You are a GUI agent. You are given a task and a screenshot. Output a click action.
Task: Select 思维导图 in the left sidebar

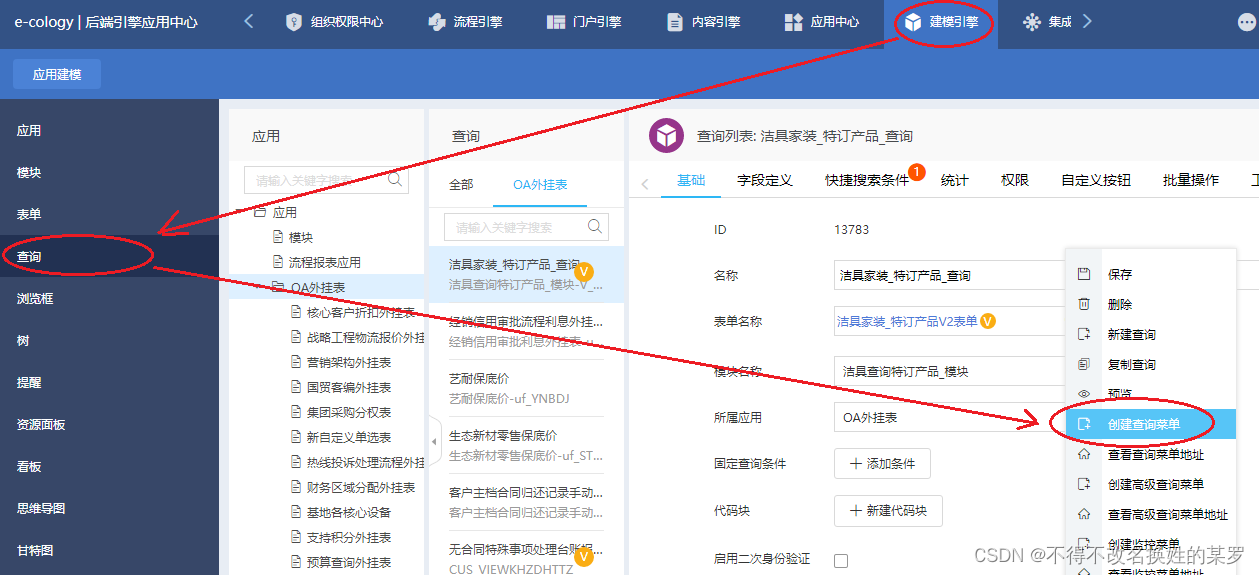coord(109,509)
